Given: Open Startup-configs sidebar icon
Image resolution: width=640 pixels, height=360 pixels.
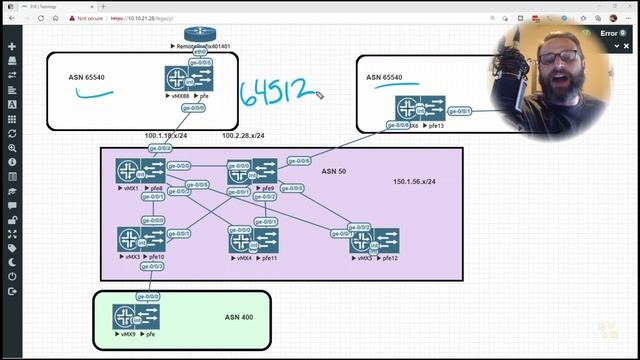Looking at the screenshot, I should point(12,90).
